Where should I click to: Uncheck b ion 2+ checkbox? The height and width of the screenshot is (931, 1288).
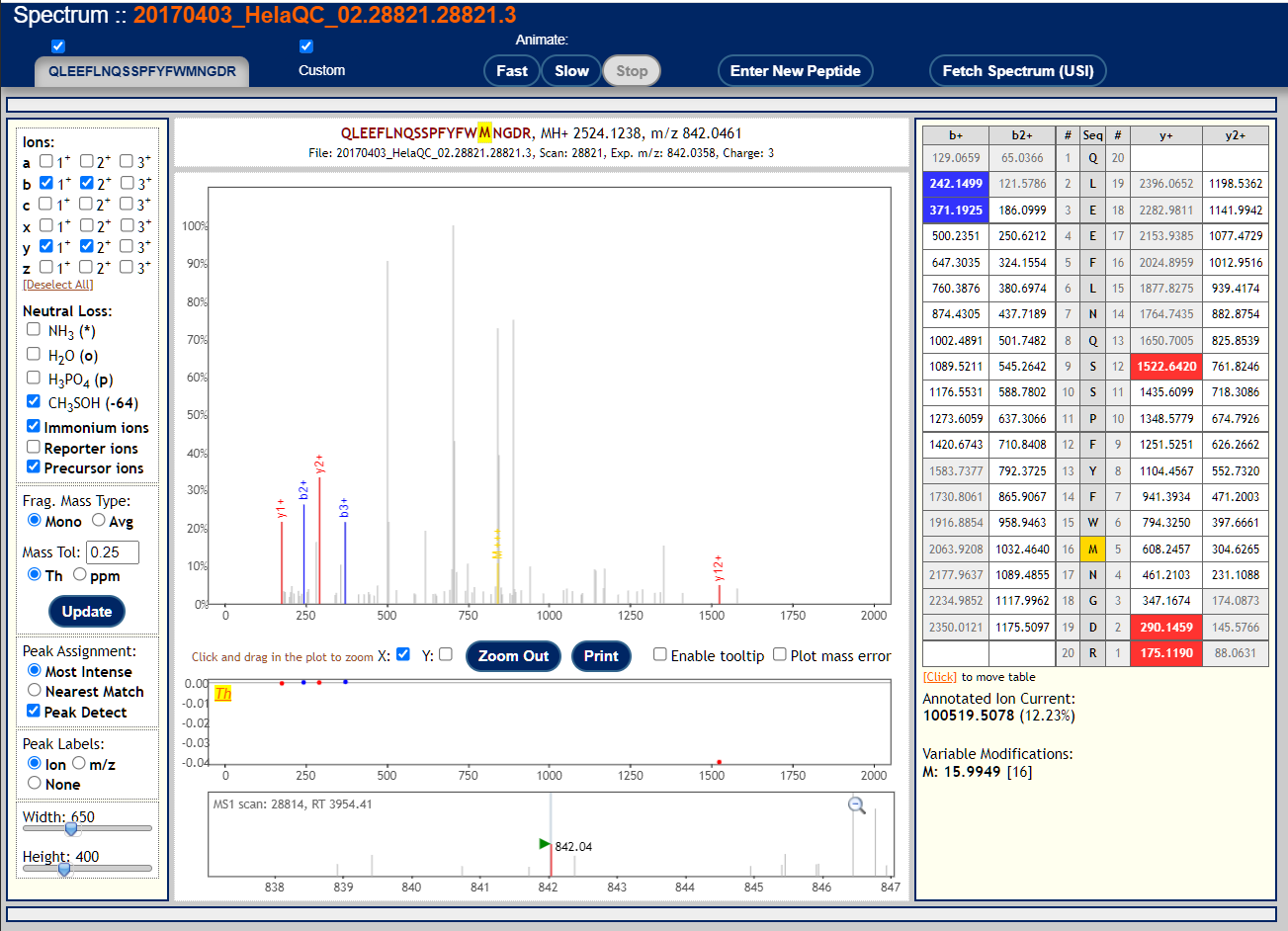click(x=87, y=183)
